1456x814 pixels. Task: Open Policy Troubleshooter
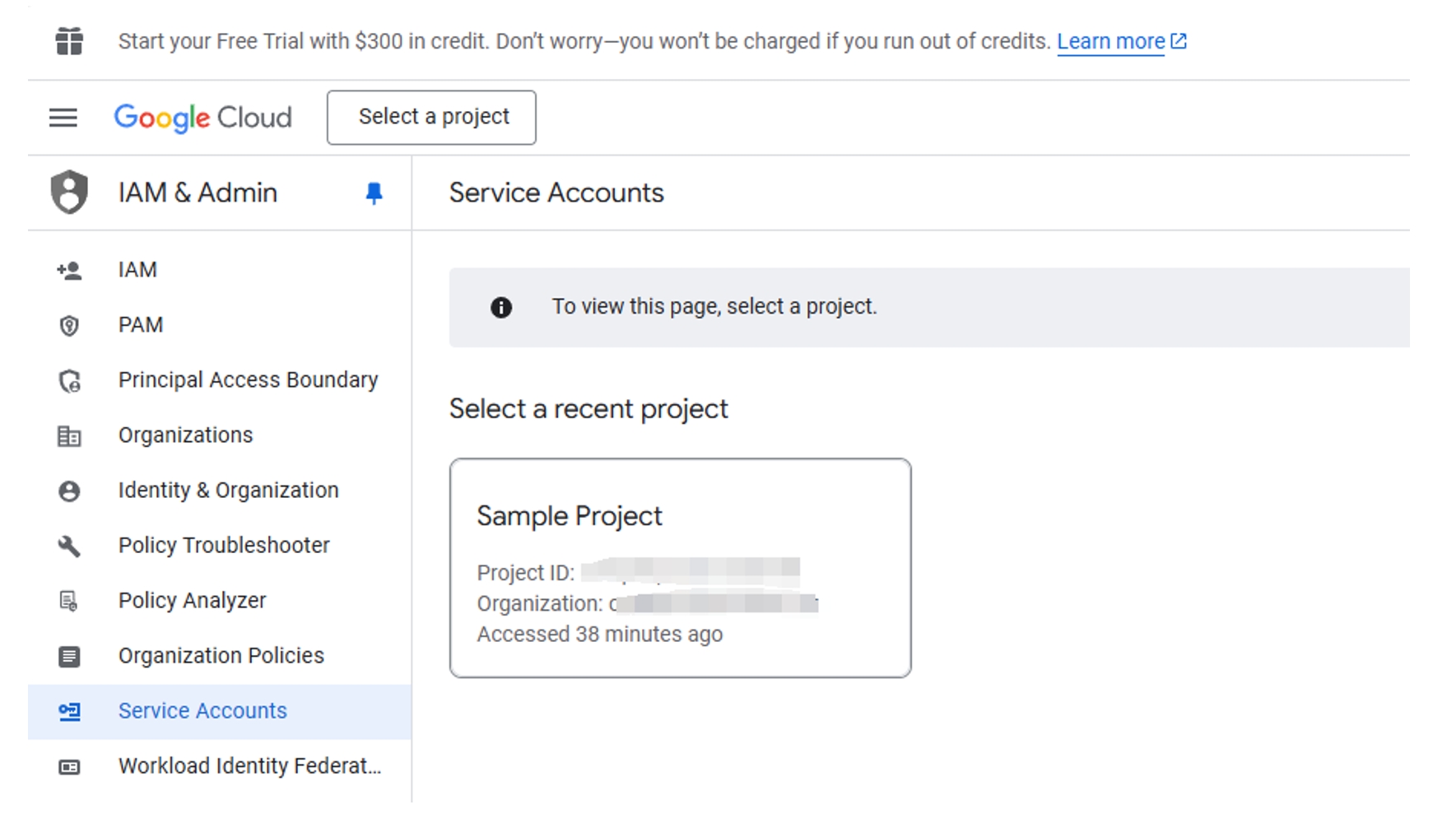click(x=219, y=546)
